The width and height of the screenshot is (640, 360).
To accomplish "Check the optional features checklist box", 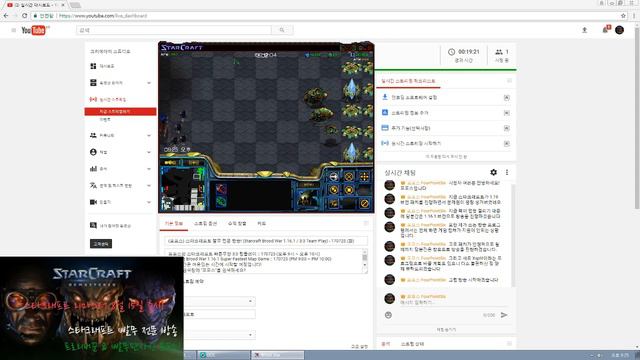I will click(x=507, y=128).
